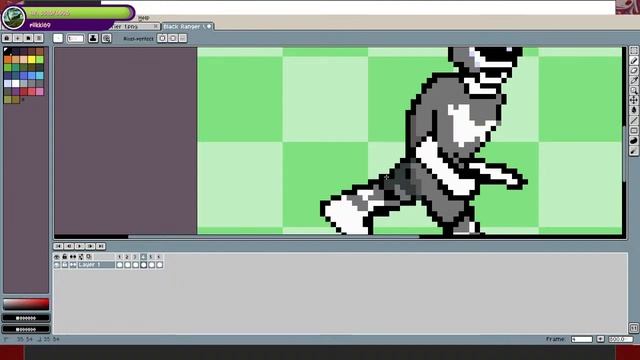Select frame 2 header in timeline
The image size is (640, 360).
pos(127,257)
